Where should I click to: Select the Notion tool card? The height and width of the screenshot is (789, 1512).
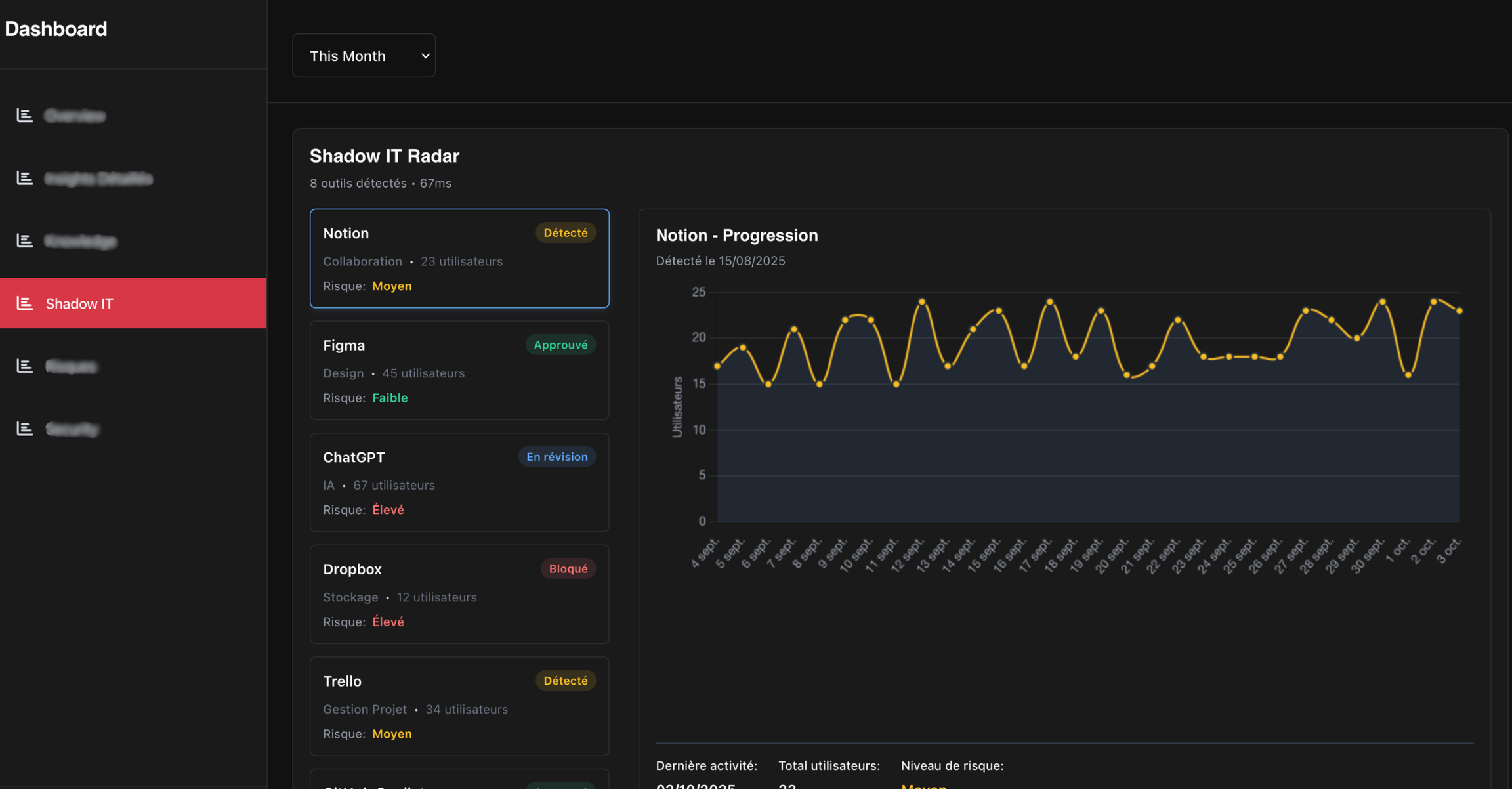pyautogui.click(x=459, y=259)
